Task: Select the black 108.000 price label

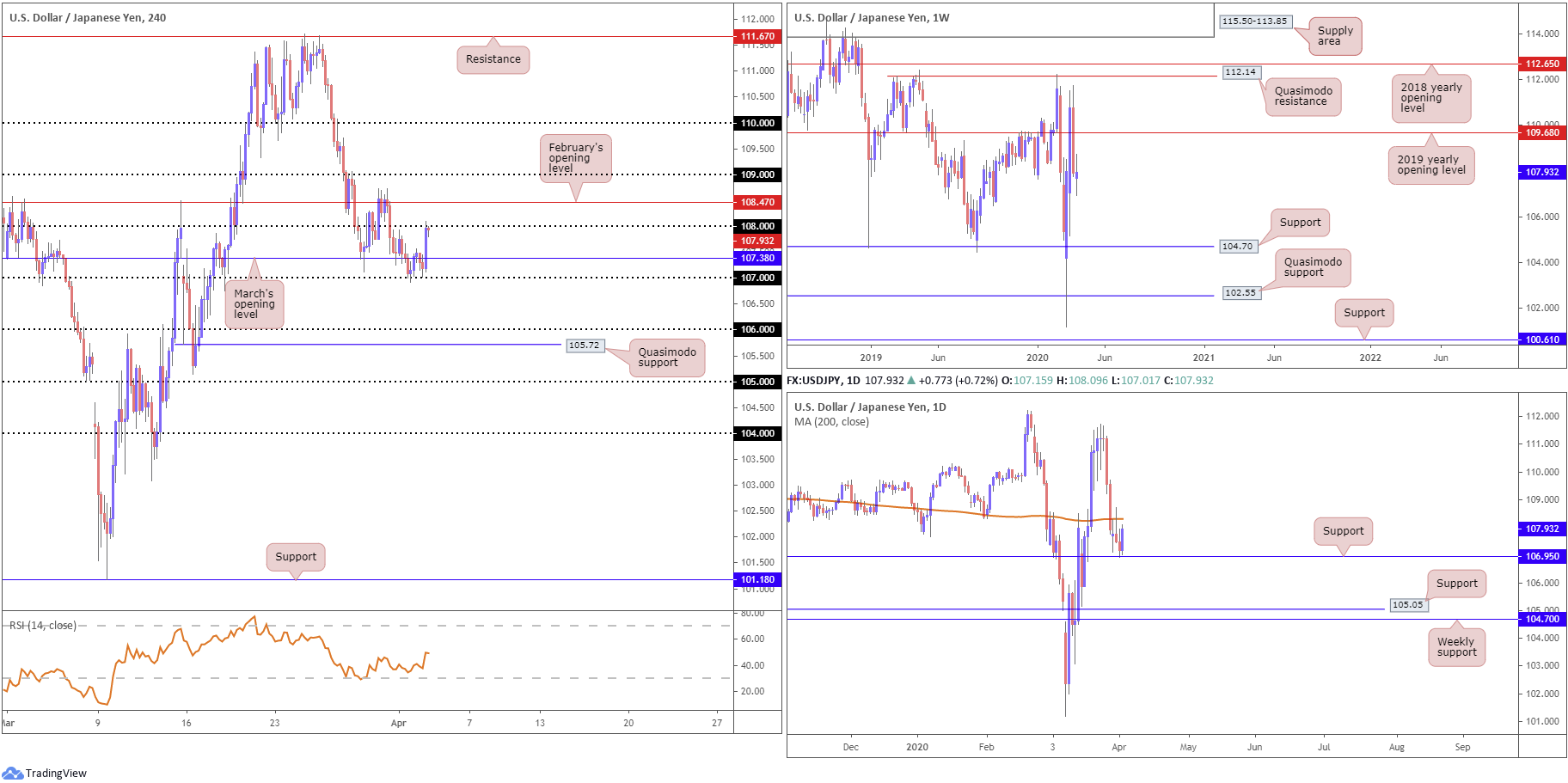Action: [x=757, y=226]
